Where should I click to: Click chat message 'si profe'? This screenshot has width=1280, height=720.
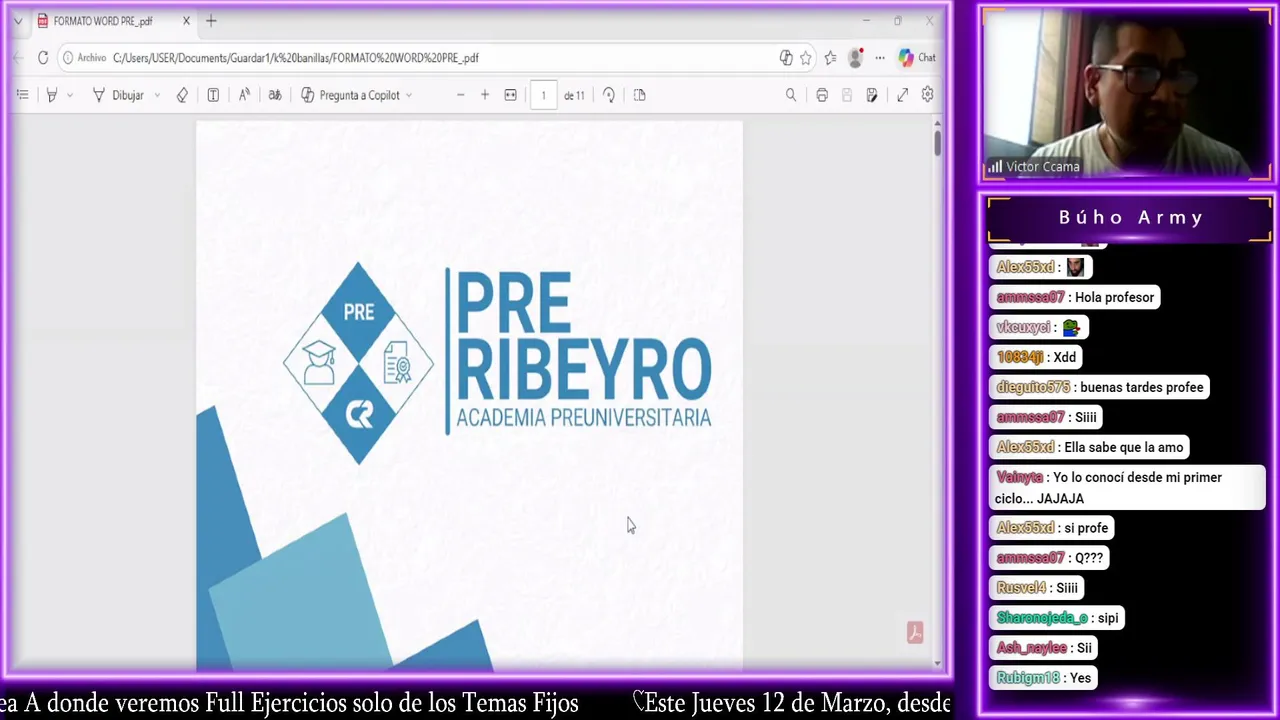[1086, 528]
